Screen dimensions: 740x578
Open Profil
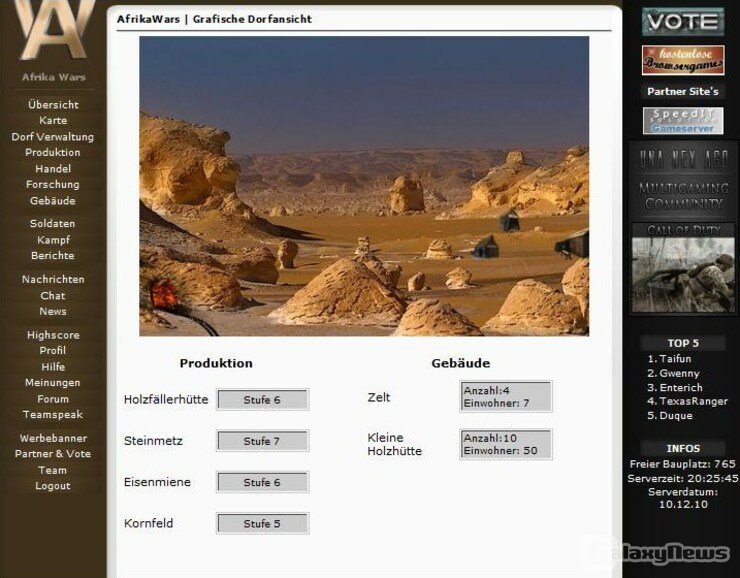pos(52,351)
